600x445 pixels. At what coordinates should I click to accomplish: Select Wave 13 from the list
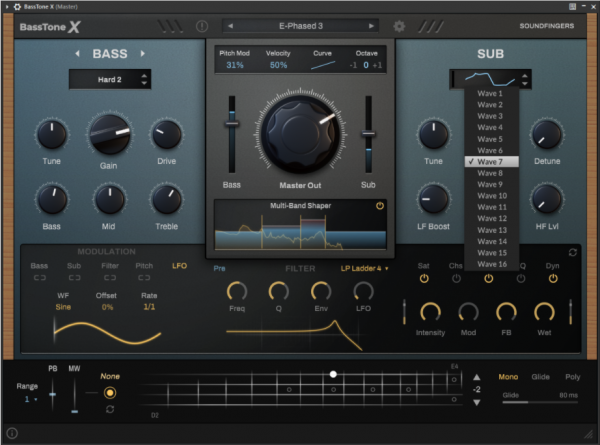click(492, 230)
